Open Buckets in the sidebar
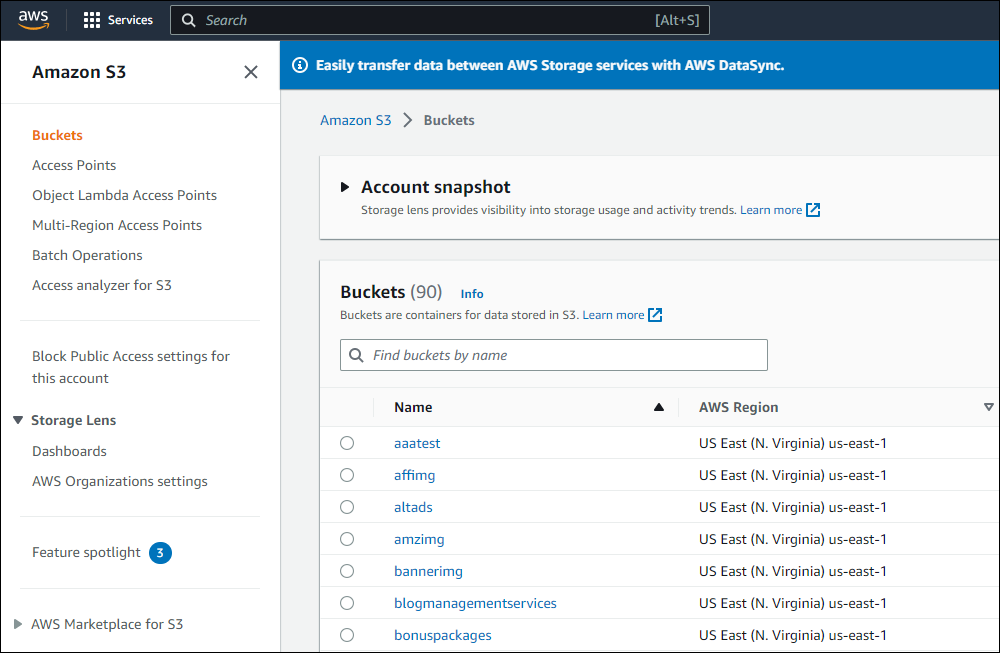1000x653 pixels. coord(57,135)
